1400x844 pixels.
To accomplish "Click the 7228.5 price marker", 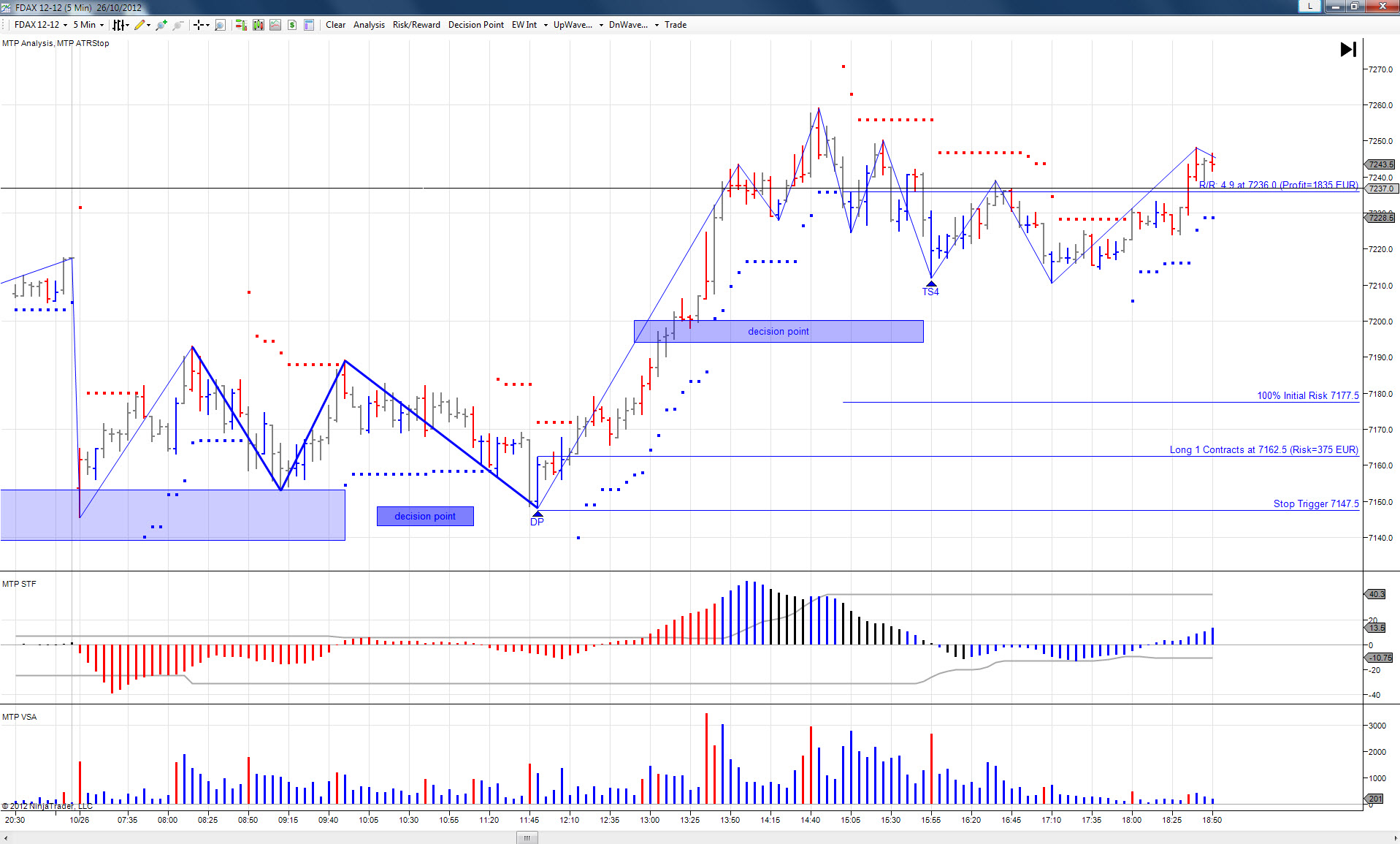I will point(1380,218).
